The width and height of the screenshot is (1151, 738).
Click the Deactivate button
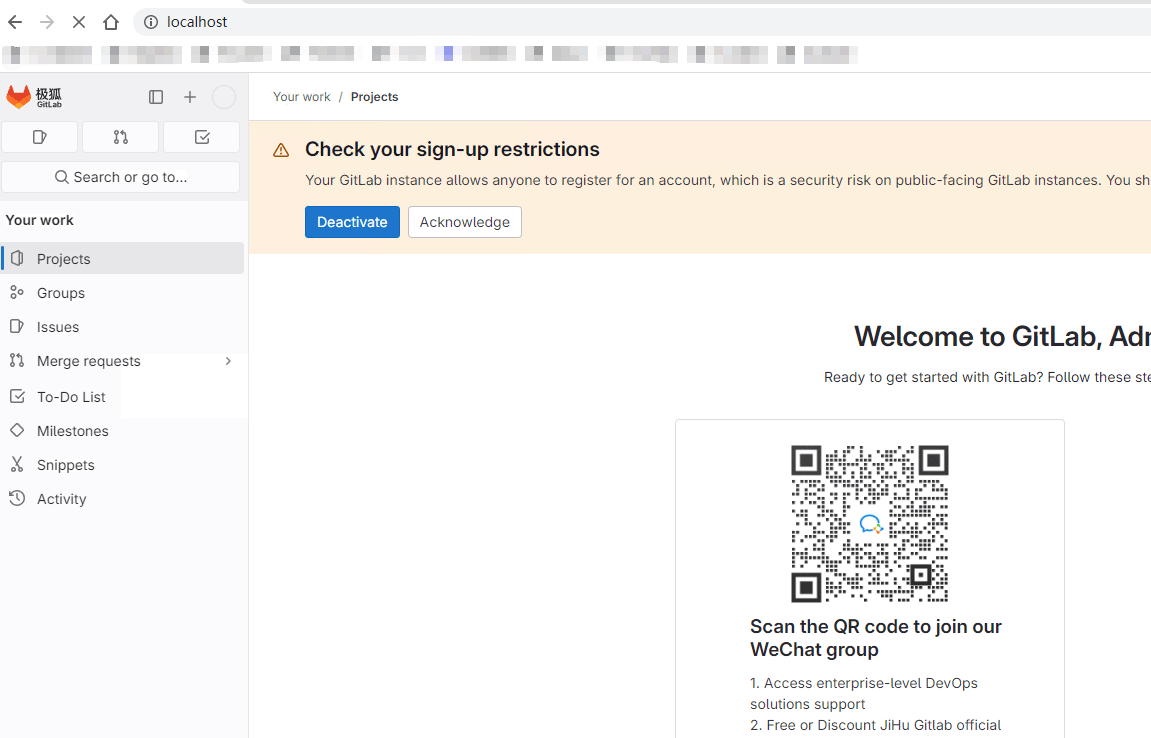[352, 222]
